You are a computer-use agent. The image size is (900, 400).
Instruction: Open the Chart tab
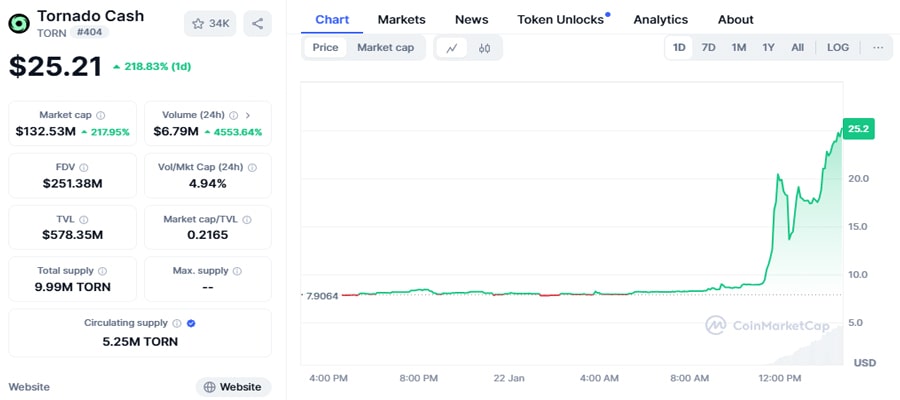(x=332, y=20)
